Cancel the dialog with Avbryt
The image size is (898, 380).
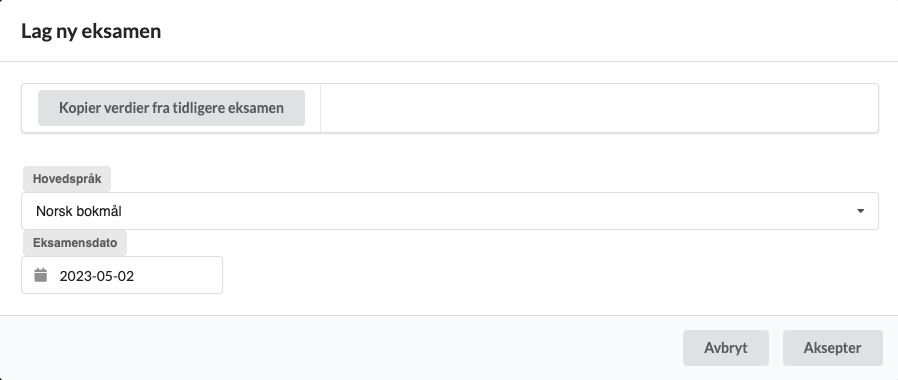point(726,348)
